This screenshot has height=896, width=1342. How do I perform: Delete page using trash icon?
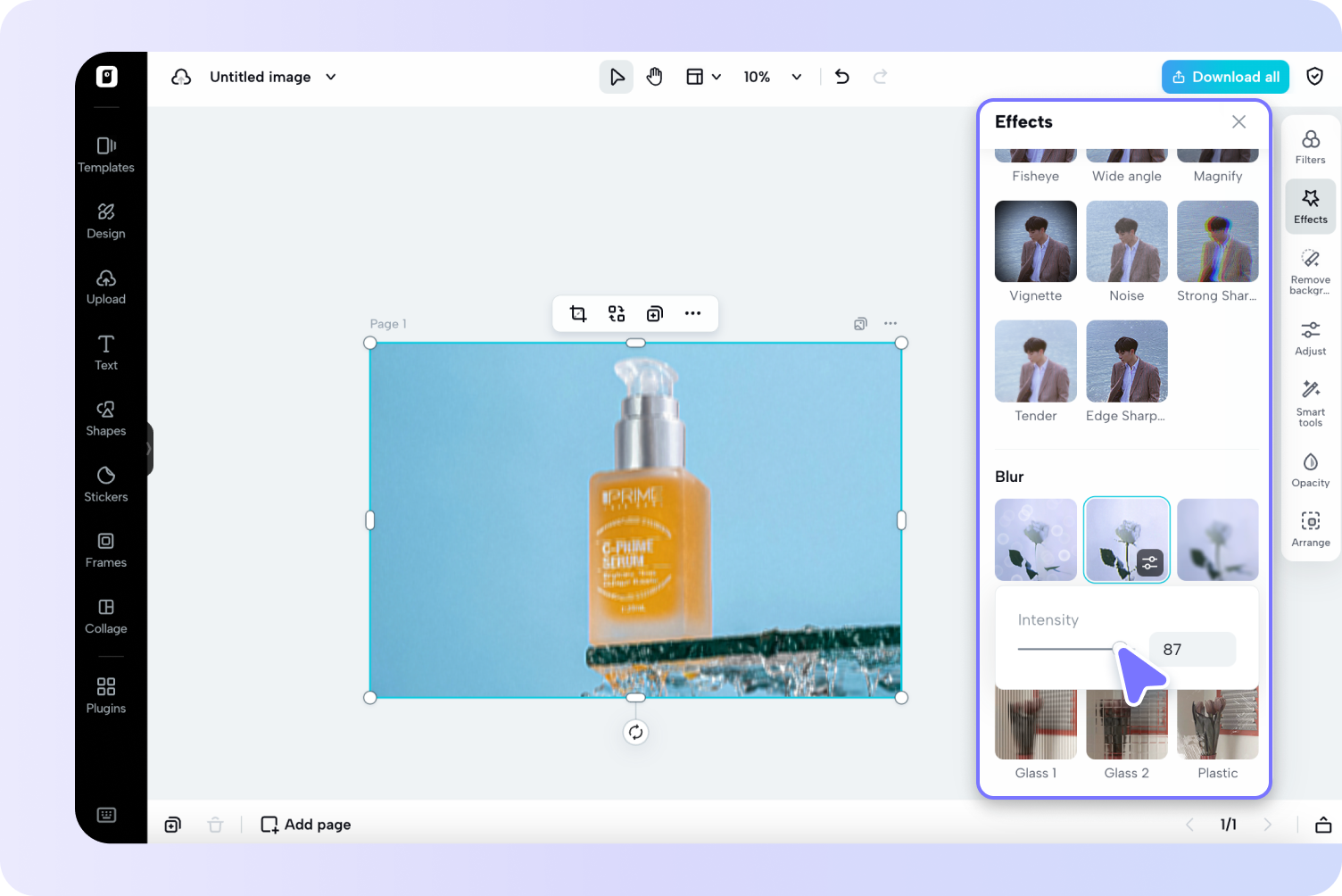(x=215, y=825)
